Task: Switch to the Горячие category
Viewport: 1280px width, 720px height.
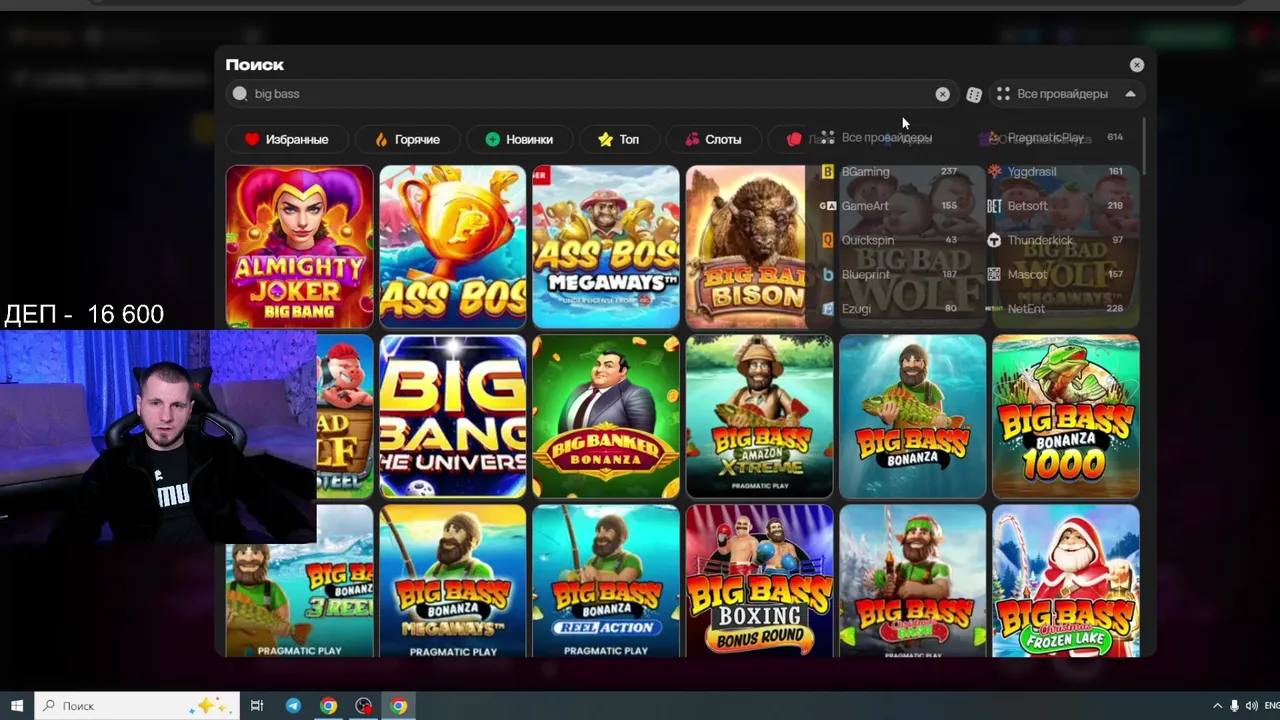Action: pos(407,139)
